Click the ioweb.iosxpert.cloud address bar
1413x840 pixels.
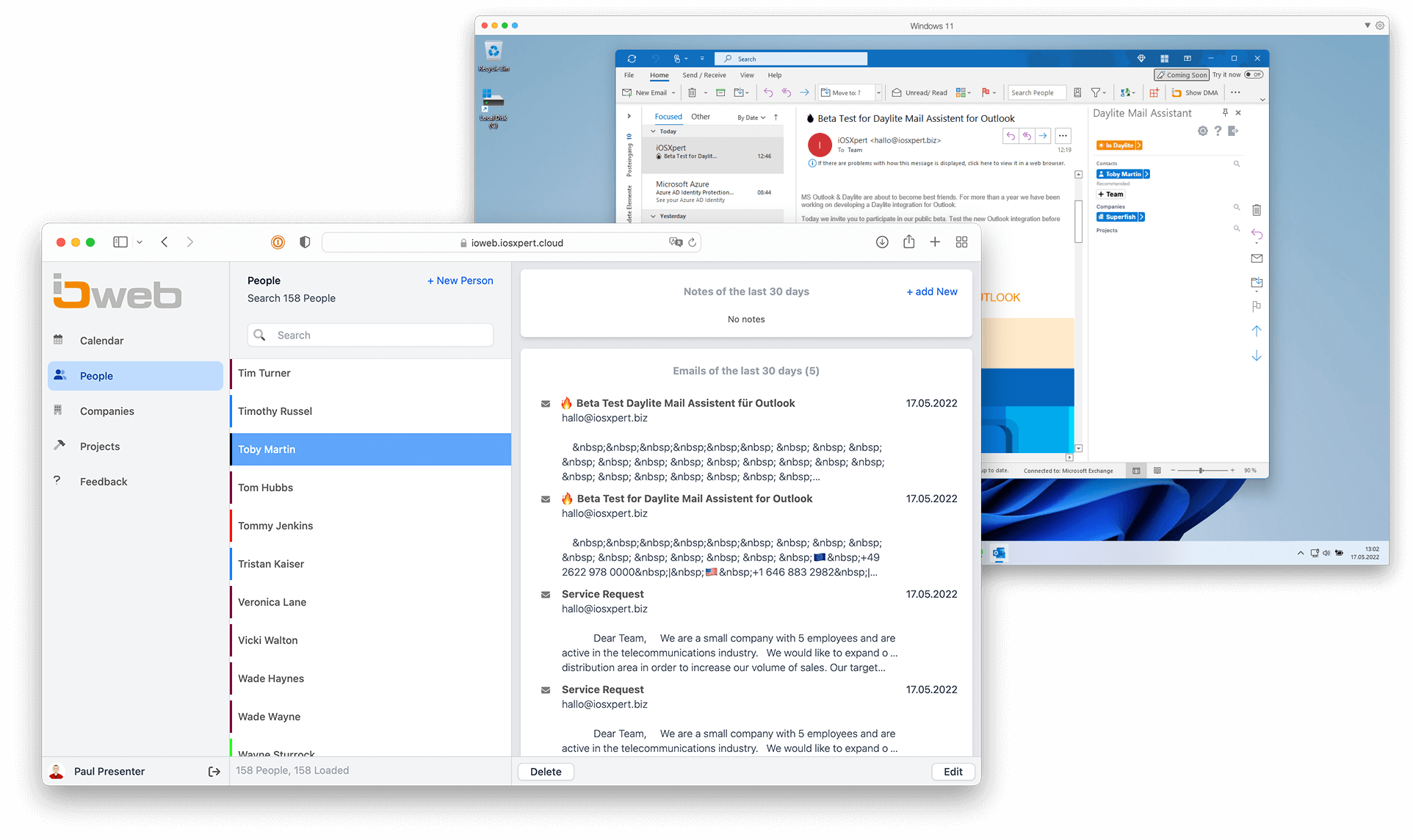pos(511,243)
